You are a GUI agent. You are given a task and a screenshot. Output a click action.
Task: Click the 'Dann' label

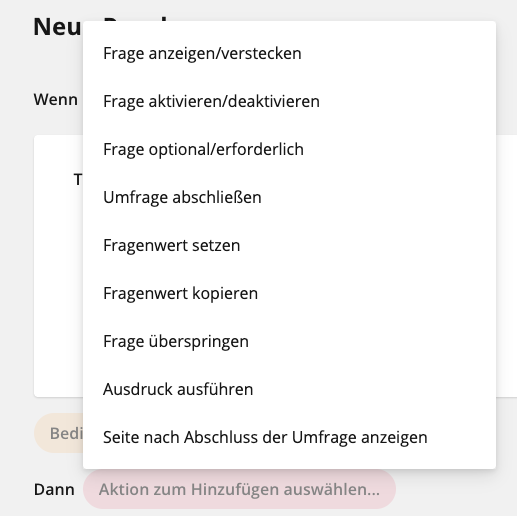[54, 489]
